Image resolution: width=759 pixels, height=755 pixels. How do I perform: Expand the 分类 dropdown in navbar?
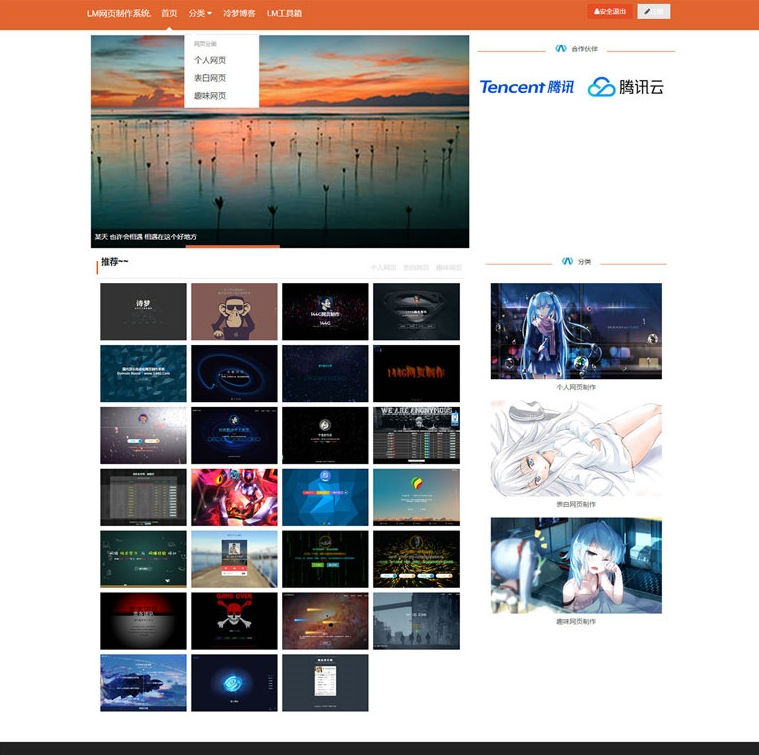coord(200,13)
